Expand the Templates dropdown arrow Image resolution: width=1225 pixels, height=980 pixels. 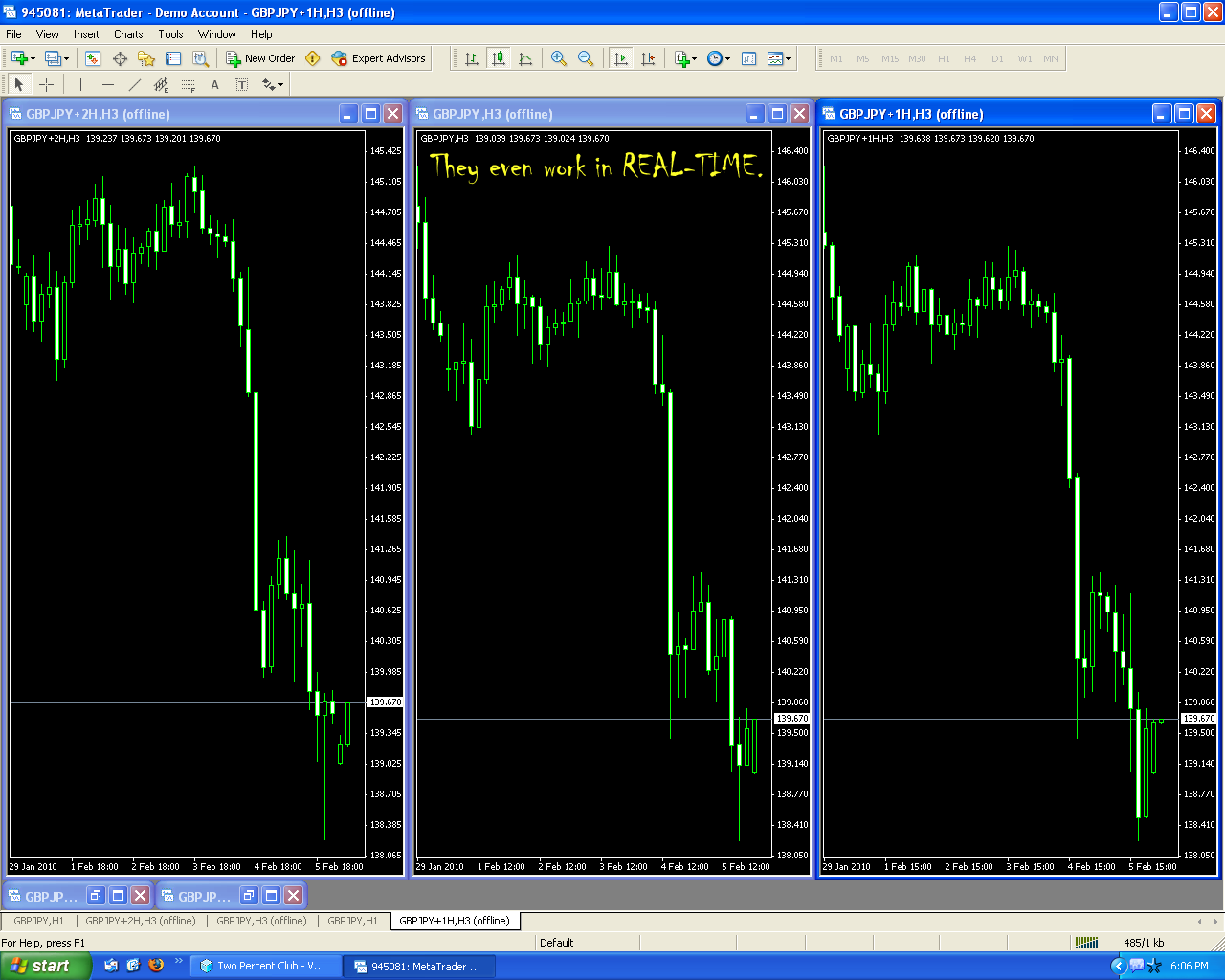point(789,58)
